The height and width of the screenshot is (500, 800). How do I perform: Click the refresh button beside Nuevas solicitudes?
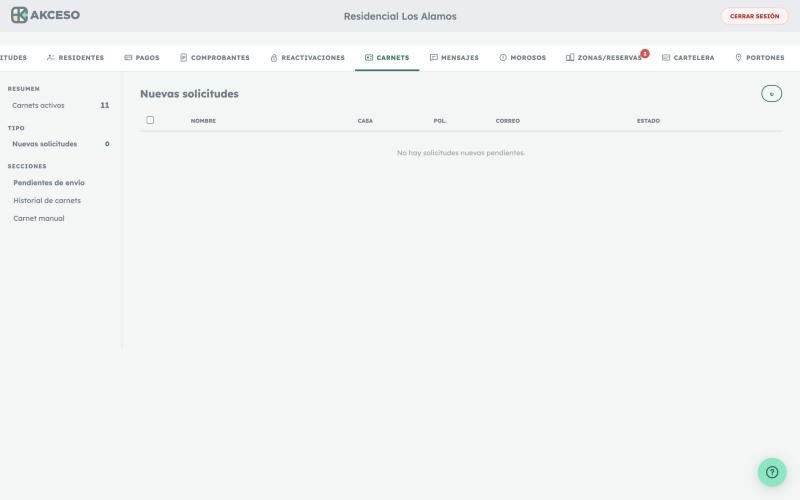(771, 93)
